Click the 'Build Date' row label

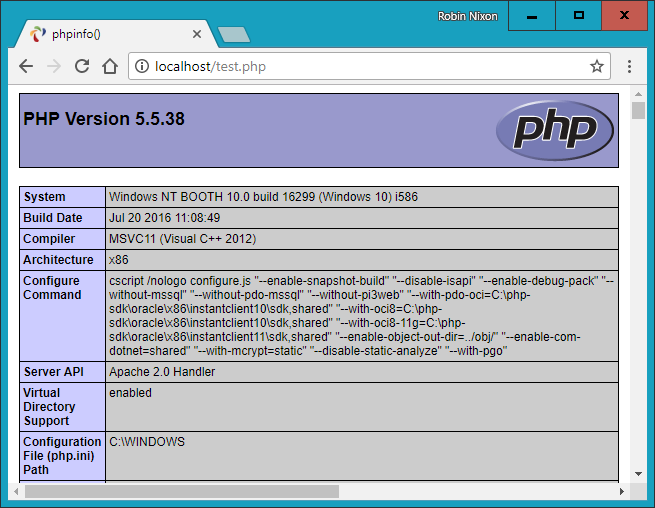point(53,218)
